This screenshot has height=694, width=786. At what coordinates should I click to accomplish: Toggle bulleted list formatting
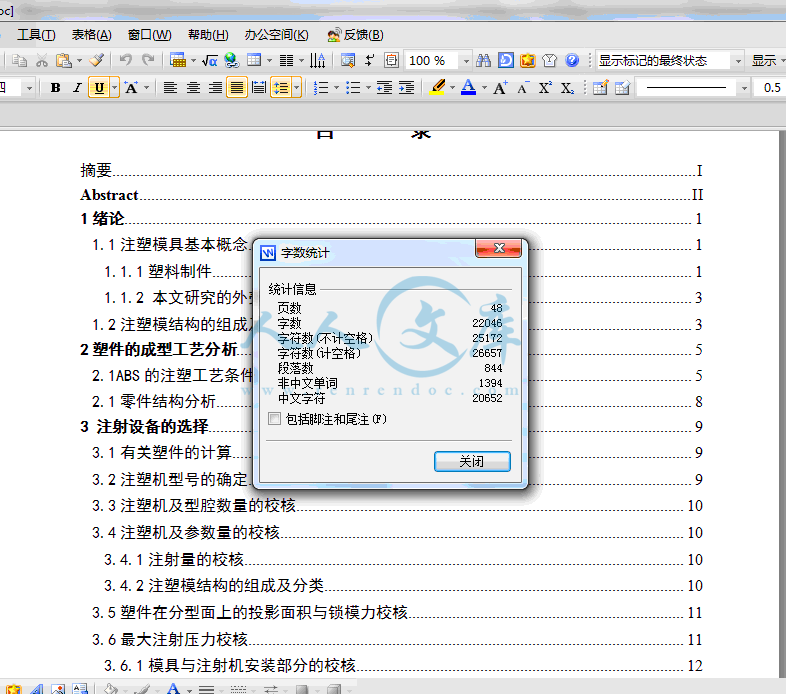(x=353, y=88)
